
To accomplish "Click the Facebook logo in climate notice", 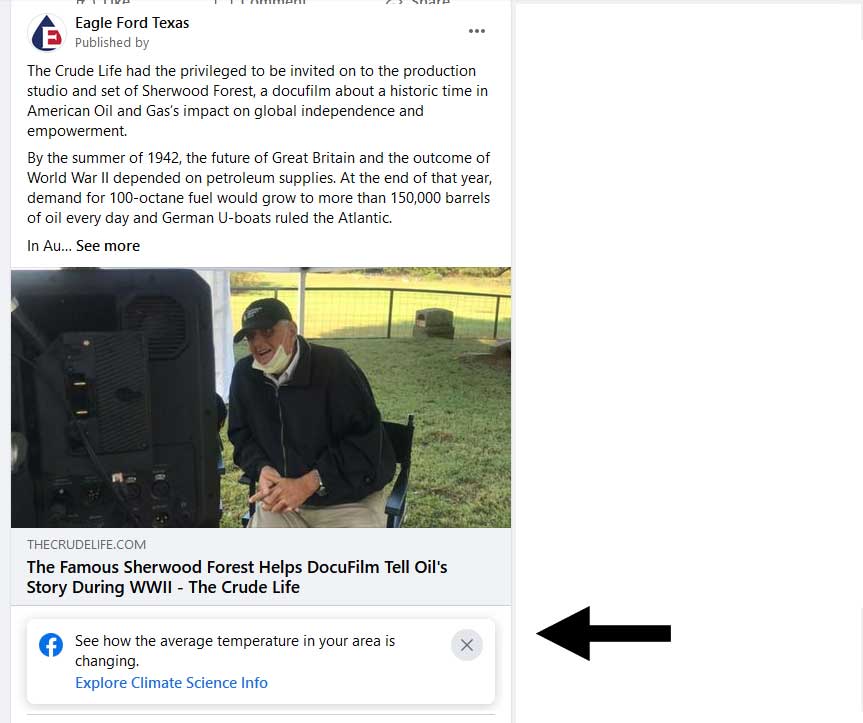I will [51, 645].
